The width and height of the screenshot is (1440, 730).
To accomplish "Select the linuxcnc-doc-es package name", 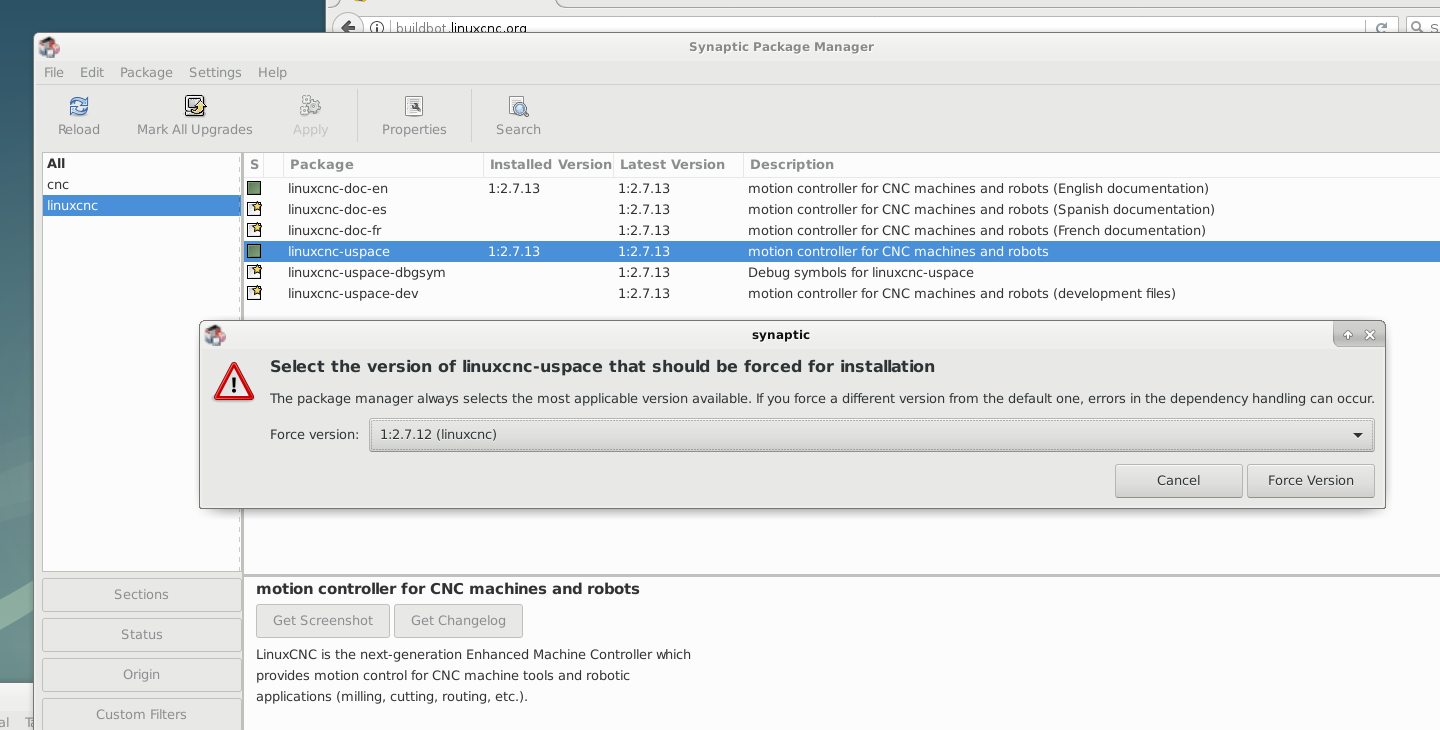I will coord(337,209).
